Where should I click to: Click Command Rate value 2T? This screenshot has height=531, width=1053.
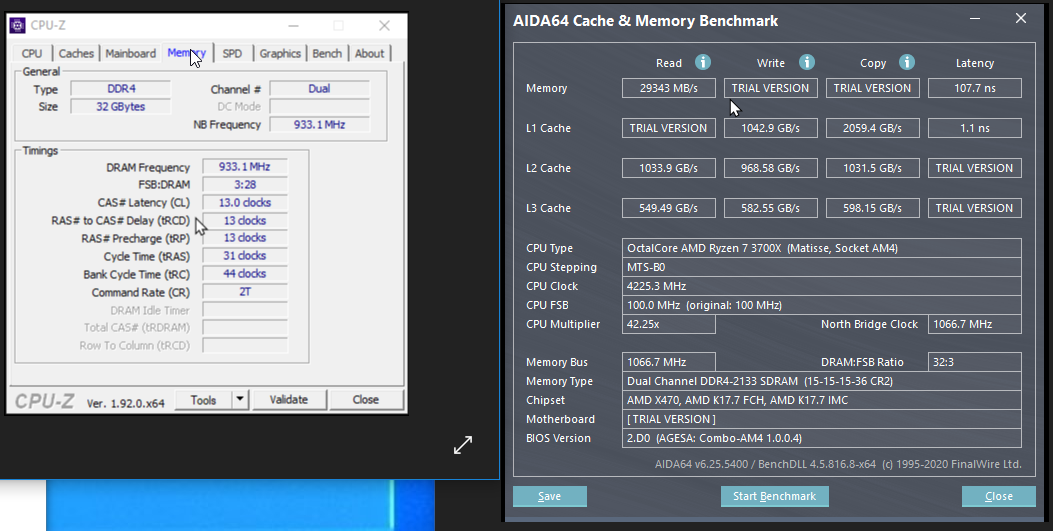click(x=244, y=292)
